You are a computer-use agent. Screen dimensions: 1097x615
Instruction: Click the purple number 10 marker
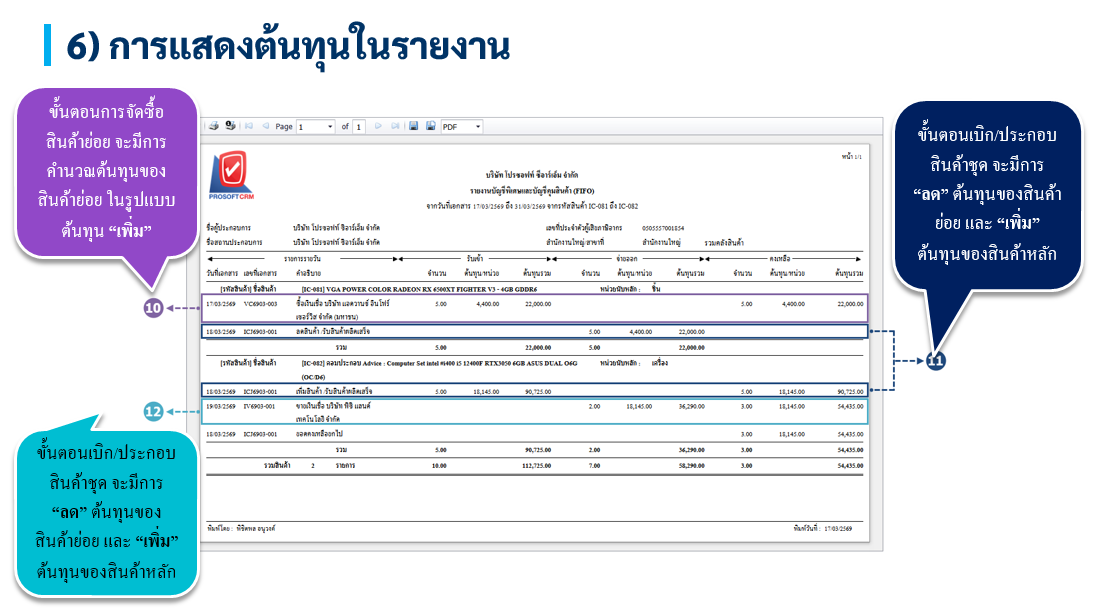click(x=153, y=309)
